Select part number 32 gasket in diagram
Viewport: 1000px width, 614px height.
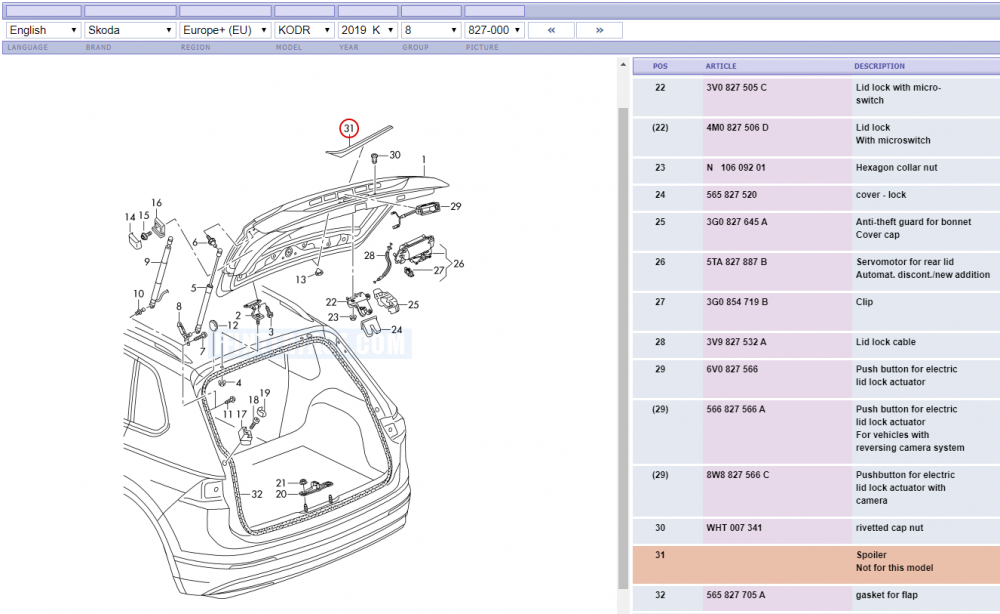coord(256,494)
